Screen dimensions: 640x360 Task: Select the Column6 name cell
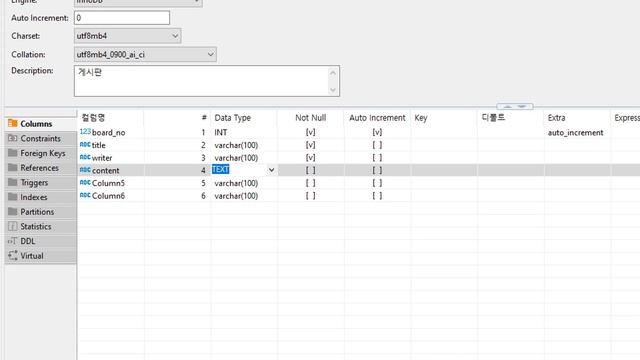coord(109,196)
